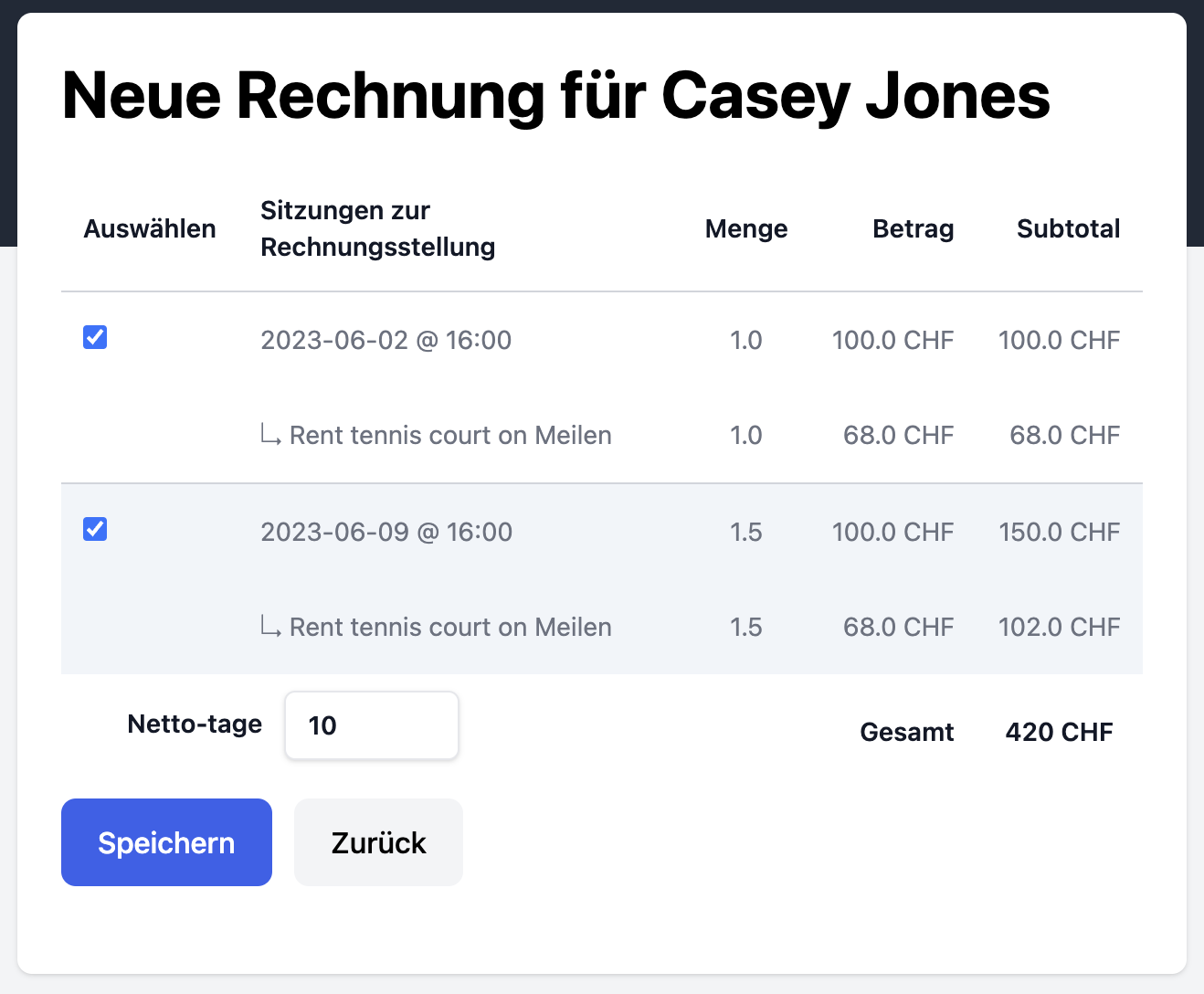Click the Gesamt total label

click(906, 731)
